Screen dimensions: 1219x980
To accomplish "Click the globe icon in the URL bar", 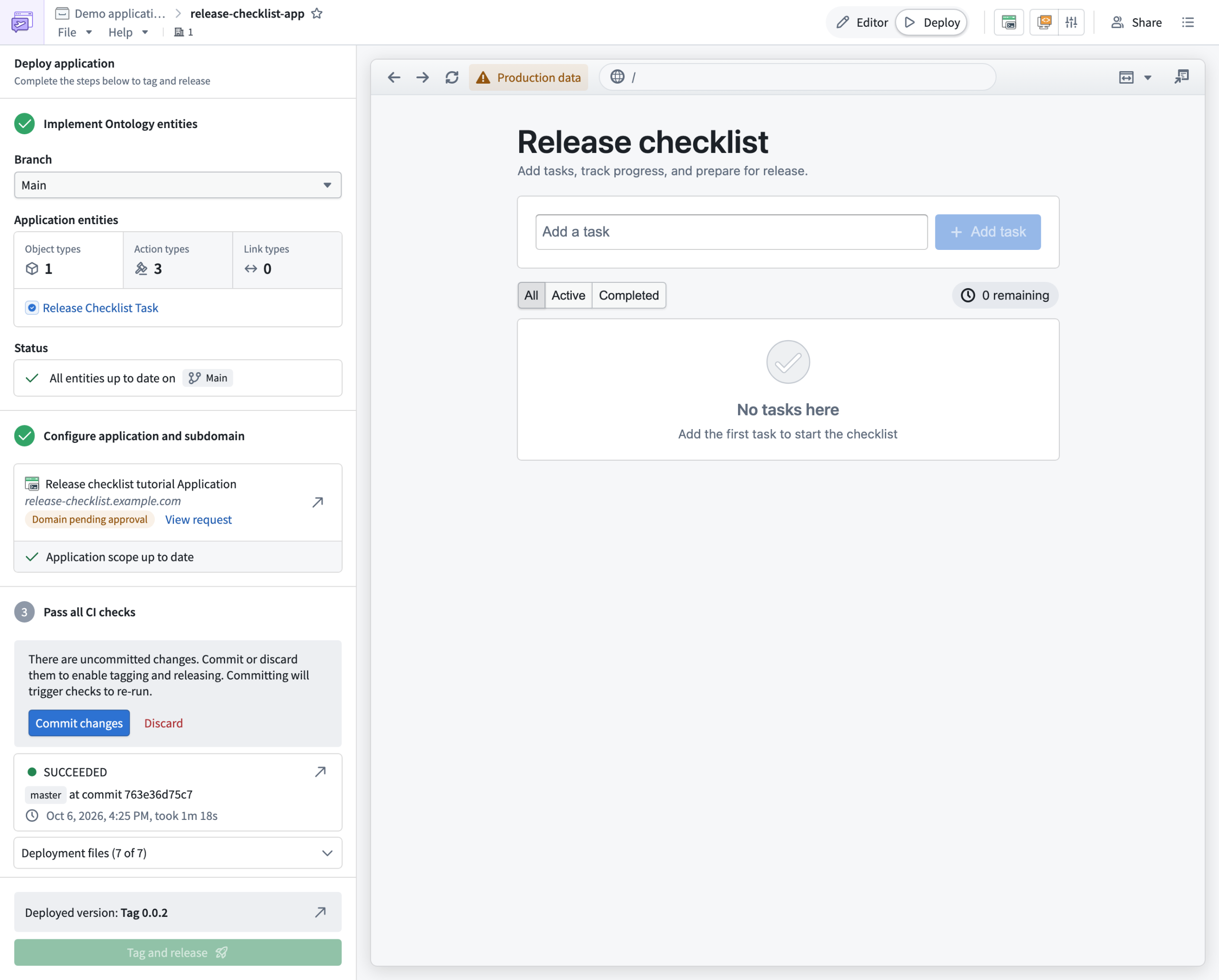I will point(618,76).
